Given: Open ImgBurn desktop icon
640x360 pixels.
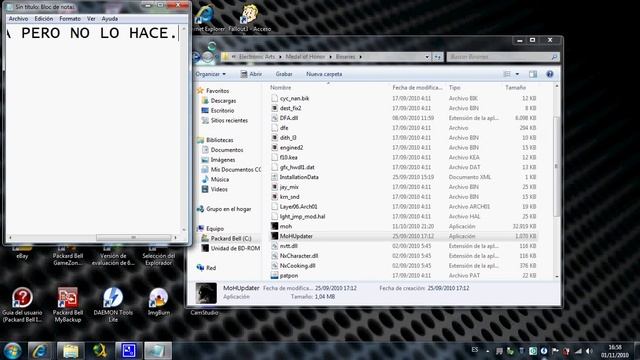Looking at the screenshot, I should tap(158, 302).
